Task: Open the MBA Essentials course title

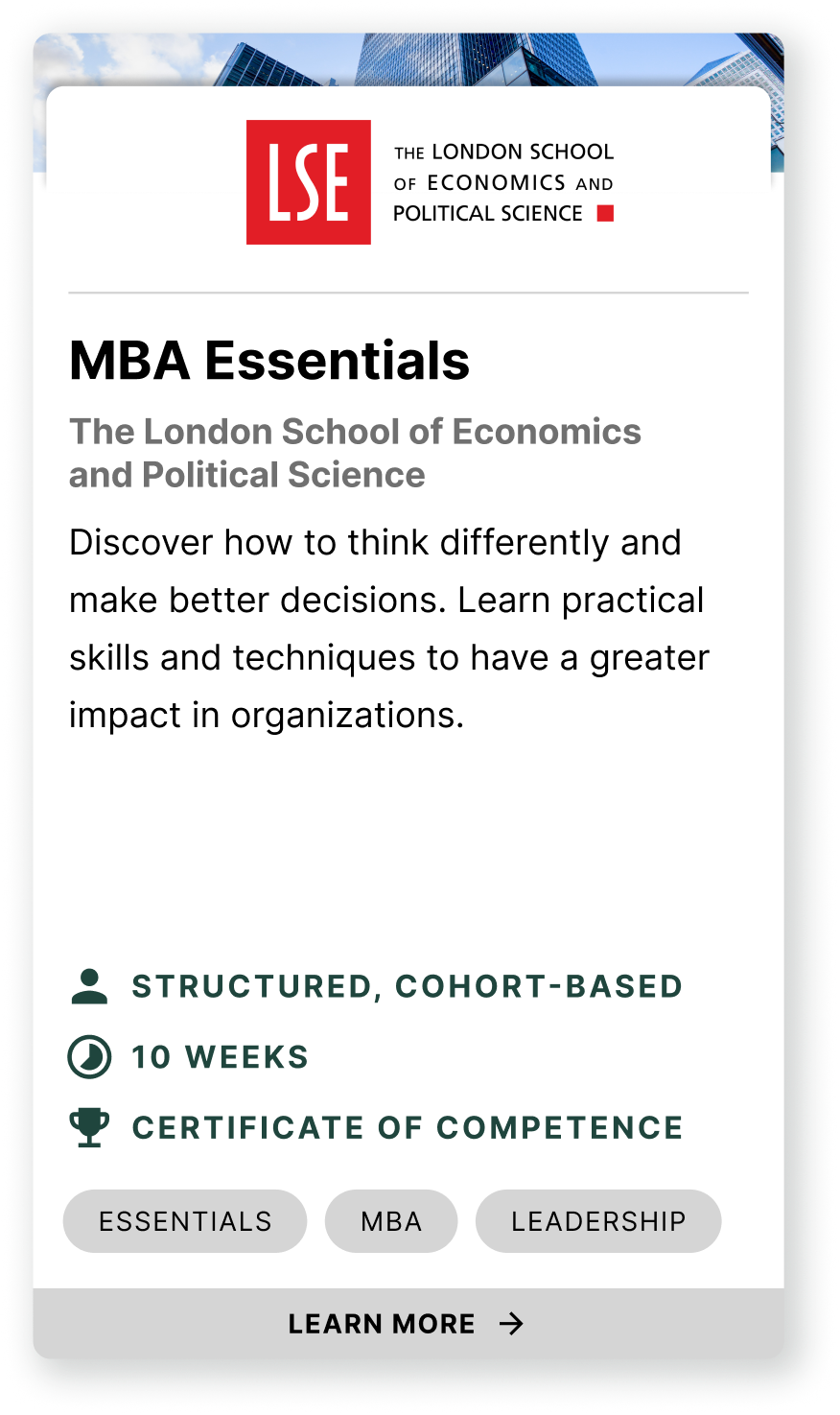Action: pyautogui.click(x=269, y=361)
